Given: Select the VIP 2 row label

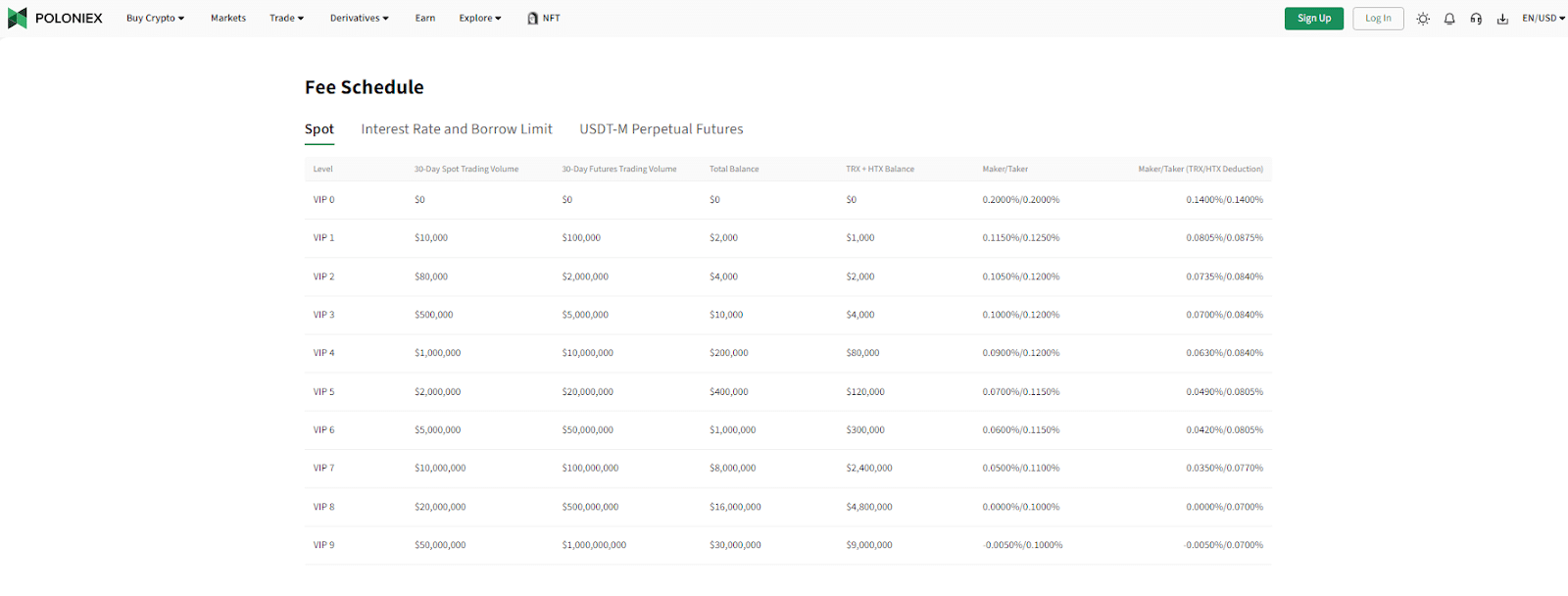Looking at the screenshot, I should [324, 277].
